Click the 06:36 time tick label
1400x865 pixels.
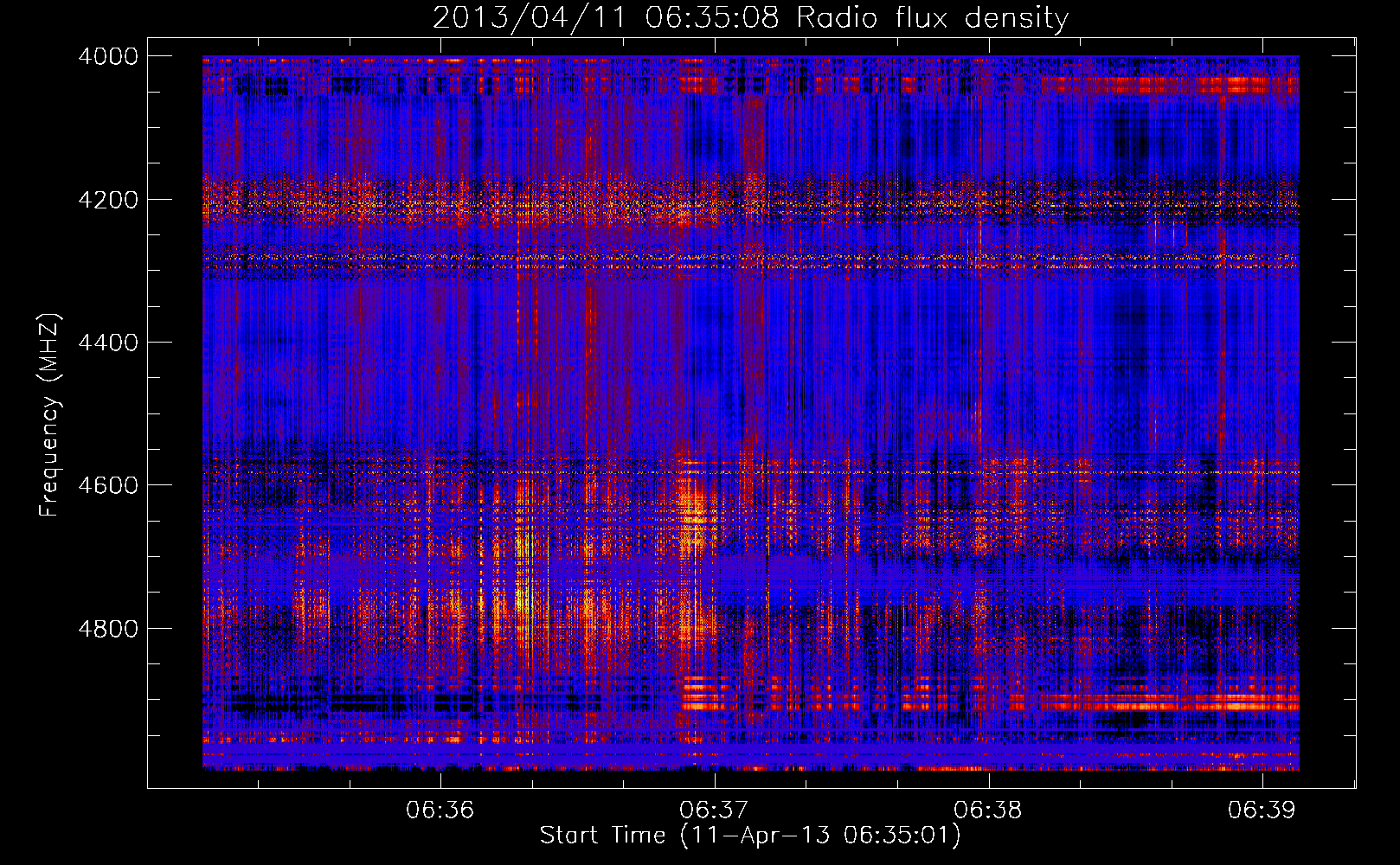click(440, 810)
